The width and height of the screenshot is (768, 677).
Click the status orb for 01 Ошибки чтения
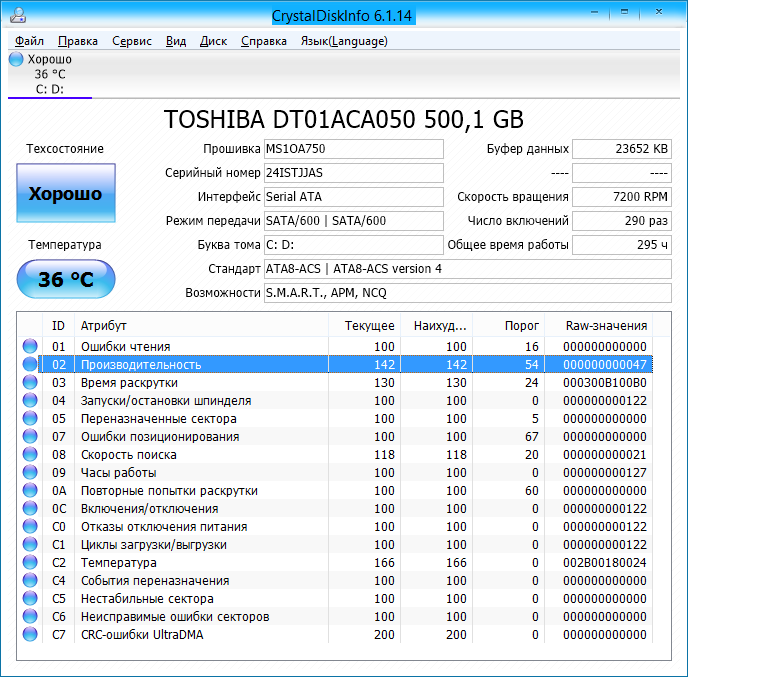[30, 346]
